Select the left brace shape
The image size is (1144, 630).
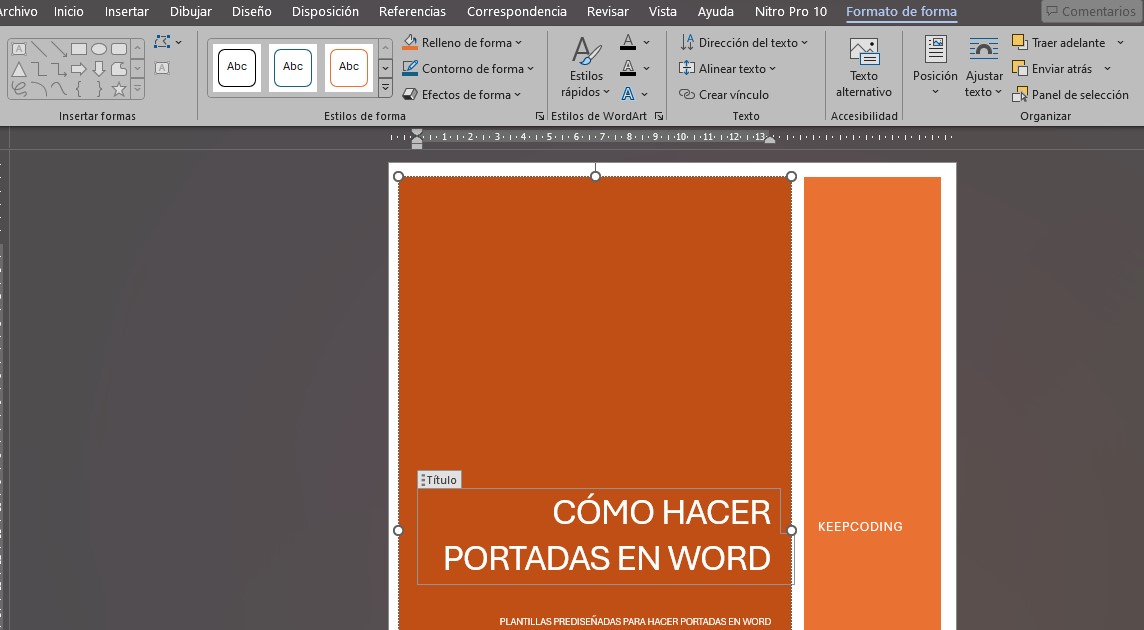(x=79, y=90)
